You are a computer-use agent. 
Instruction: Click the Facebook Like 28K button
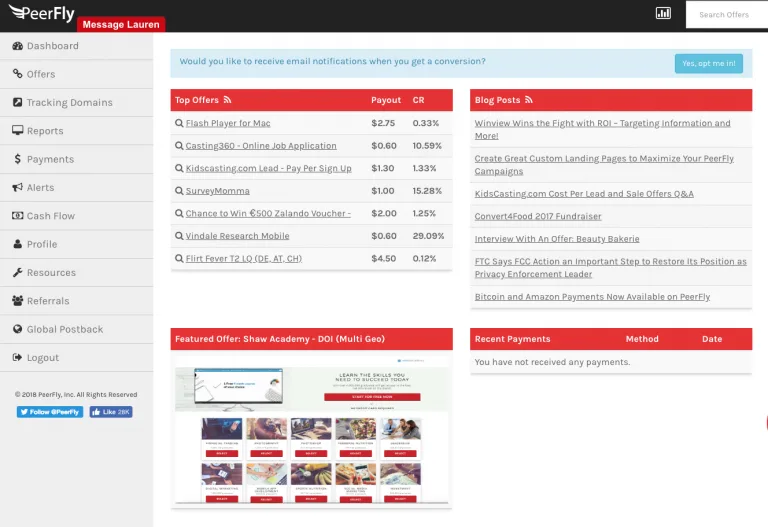[x=111, y=412]
